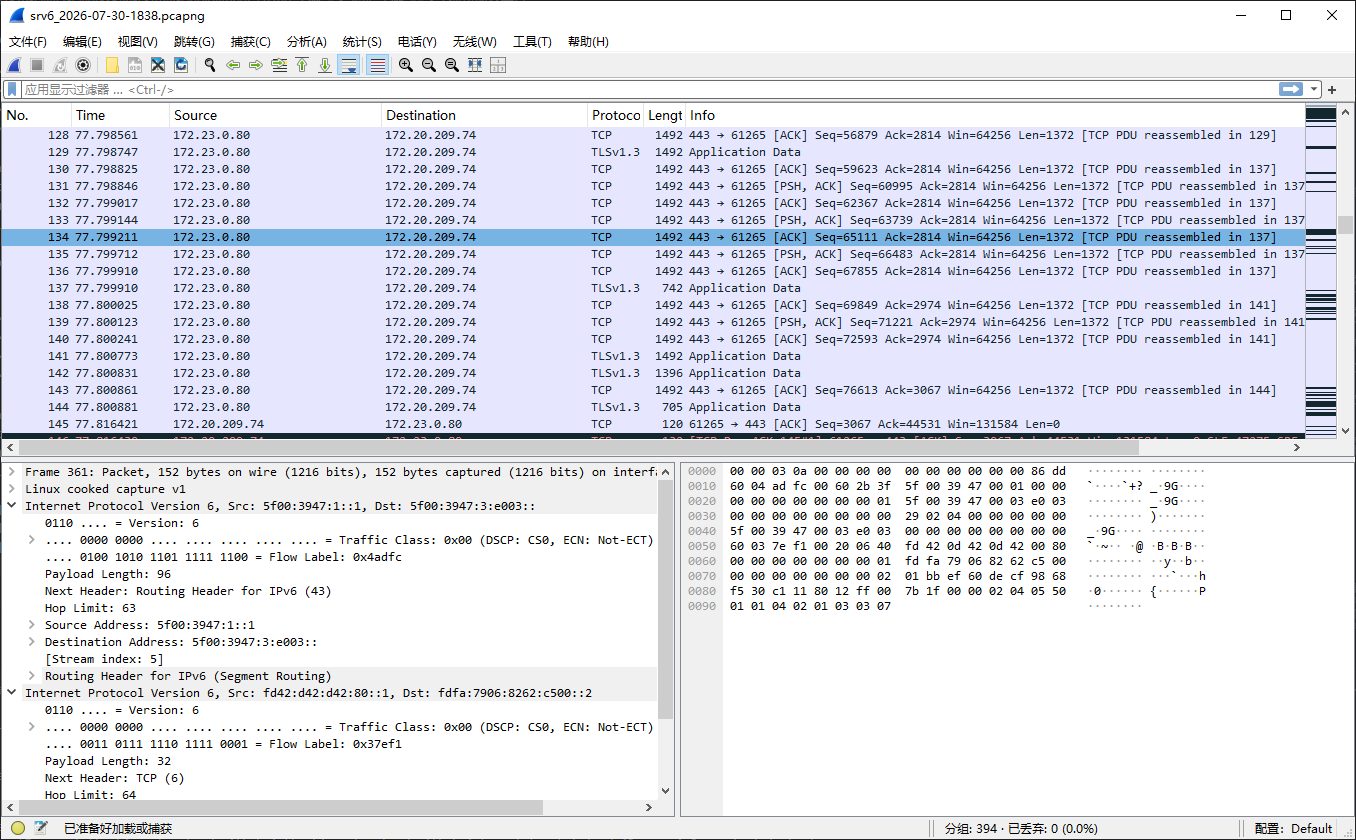Go back in packet history arrow
The height and width of the screenshot is (840, 1356).
click(x=233, y=65)
